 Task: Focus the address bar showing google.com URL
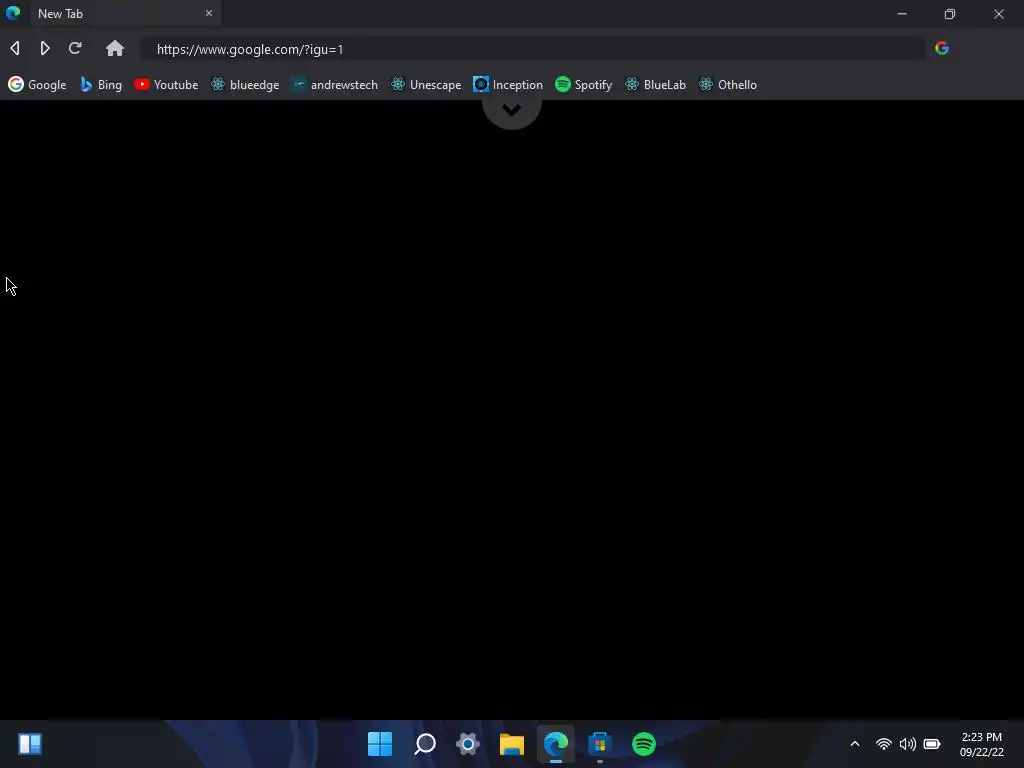click(x=533, y=49)
